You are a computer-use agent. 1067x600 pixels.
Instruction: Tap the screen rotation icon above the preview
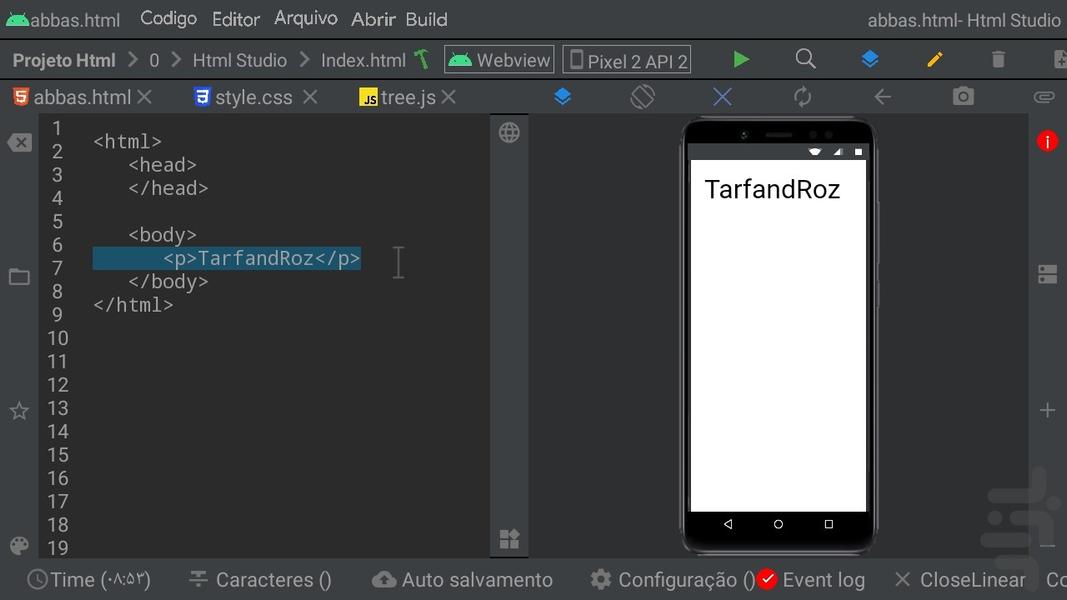642,96
